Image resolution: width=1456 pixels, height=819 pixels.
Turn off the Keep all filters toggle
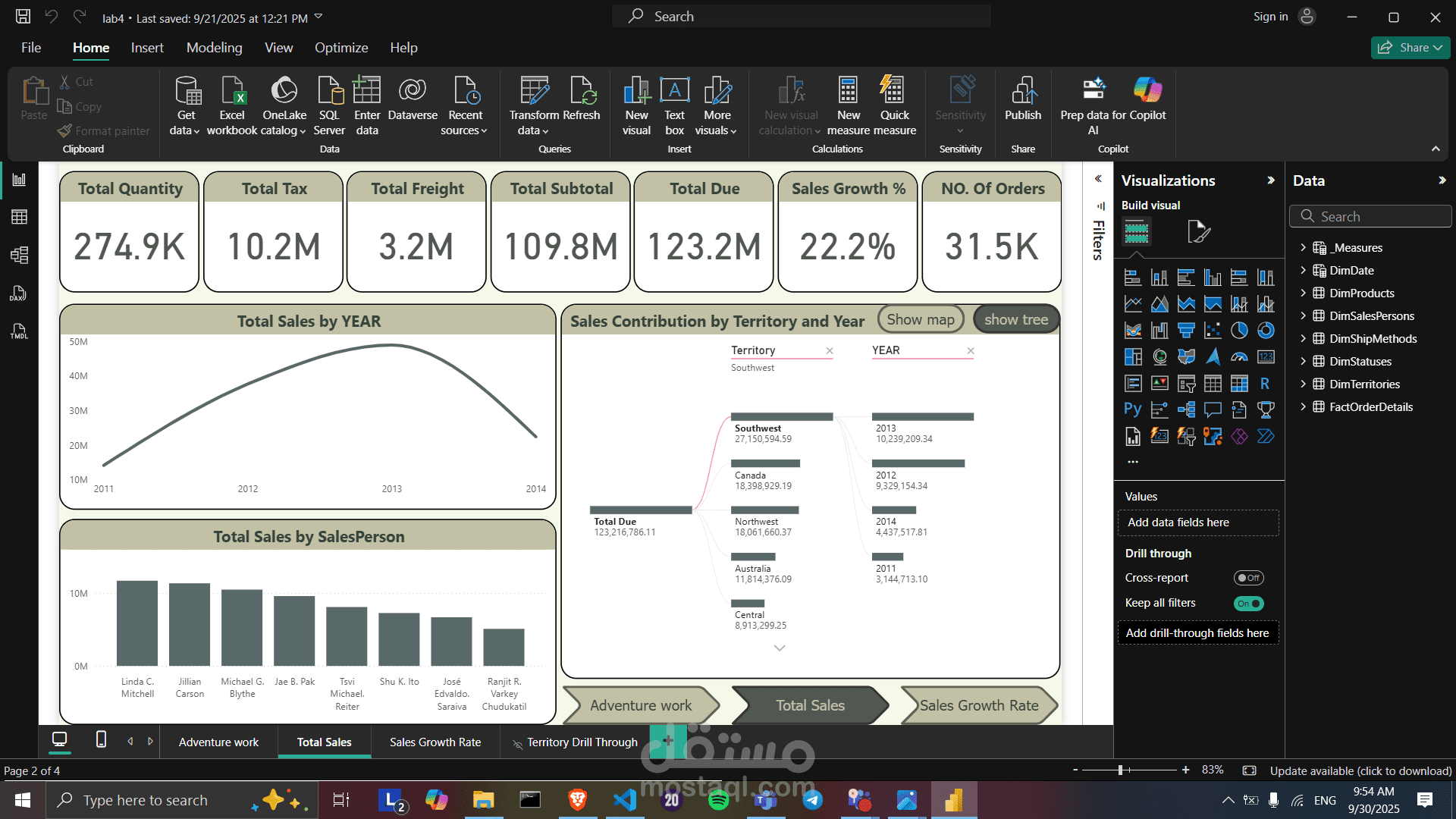(x=1248, y=603)
